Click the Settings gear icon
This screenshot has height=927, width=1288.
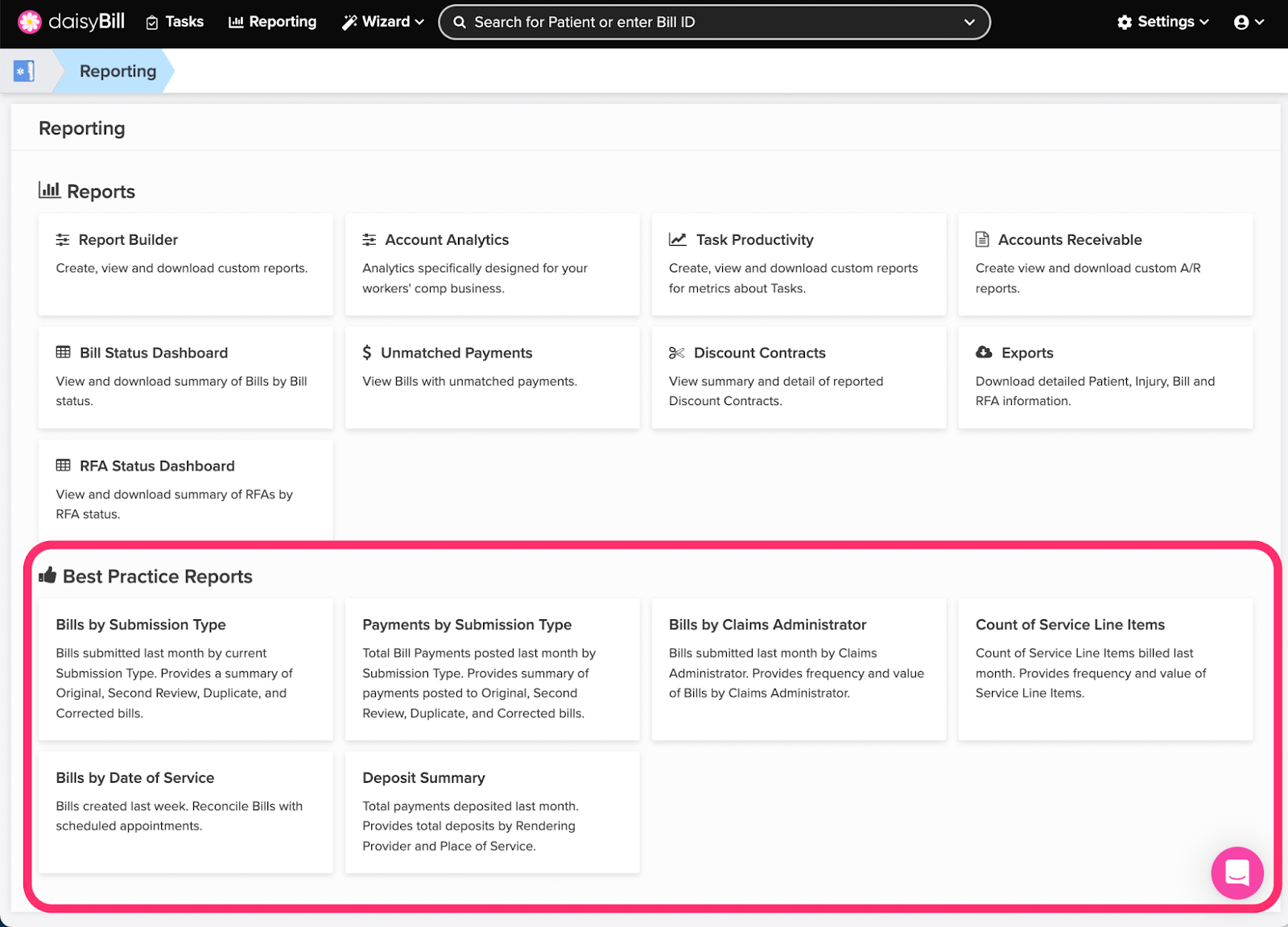point(1125,23)
